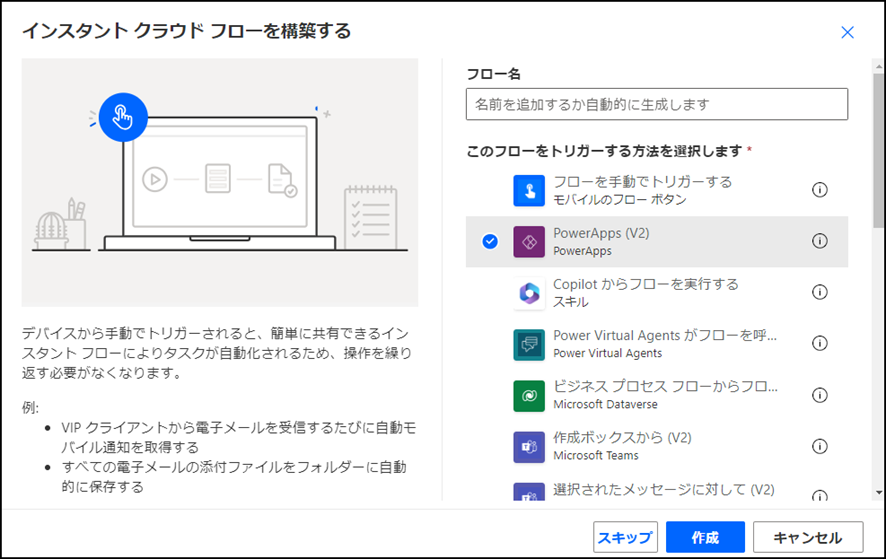This screenshot has width=886, height=559.
Task: Click the green Microsoft Dataverse icon
Action: (x=529, y=396)
